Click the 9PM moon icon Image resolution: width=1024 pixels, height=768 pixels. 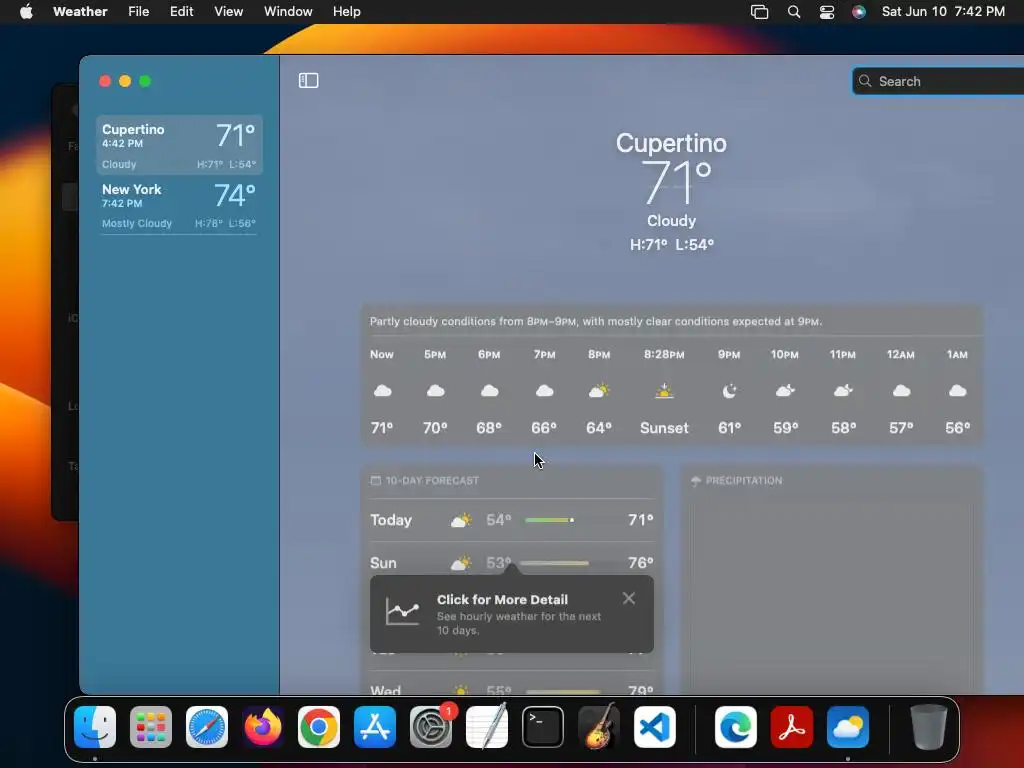coord(729,391)
